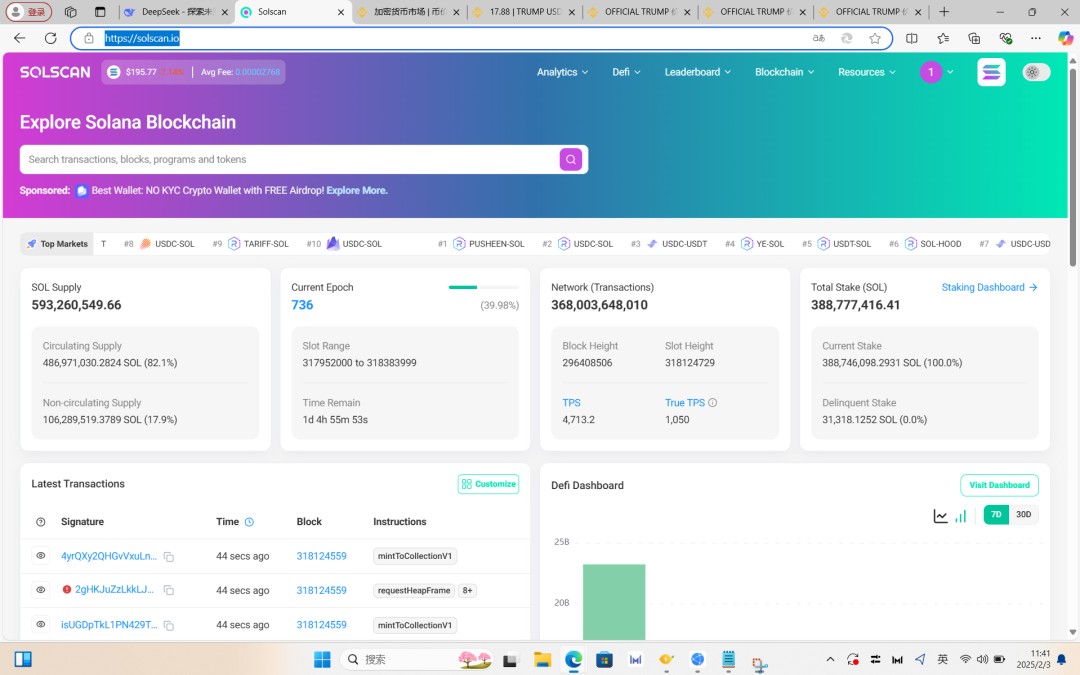
Task: Click the taskbar search box
Action: point(417,660)
